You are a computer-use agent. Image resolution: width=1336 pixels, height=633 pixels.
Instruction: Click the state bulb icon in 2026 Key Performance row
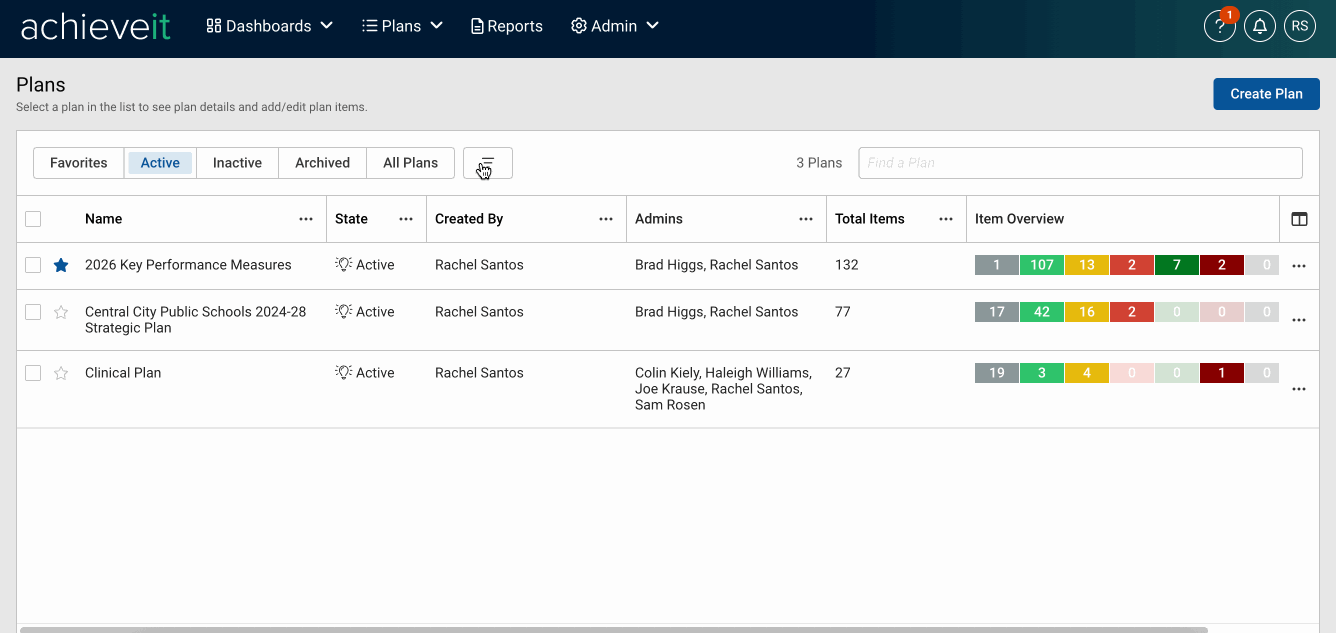tap(344, 264)
